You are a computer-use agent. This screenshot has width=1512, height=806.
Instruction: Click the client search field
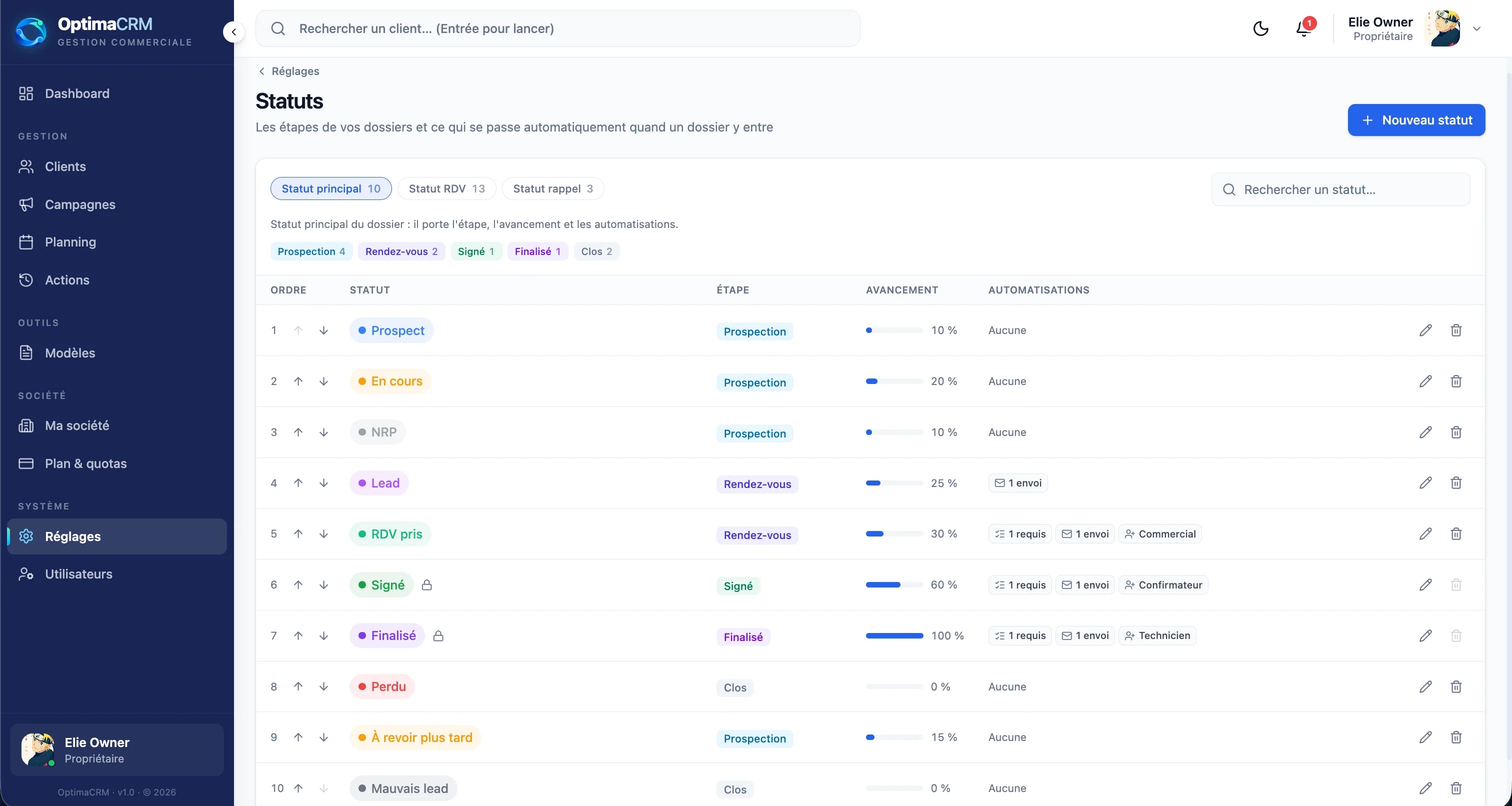click(557, 28)
